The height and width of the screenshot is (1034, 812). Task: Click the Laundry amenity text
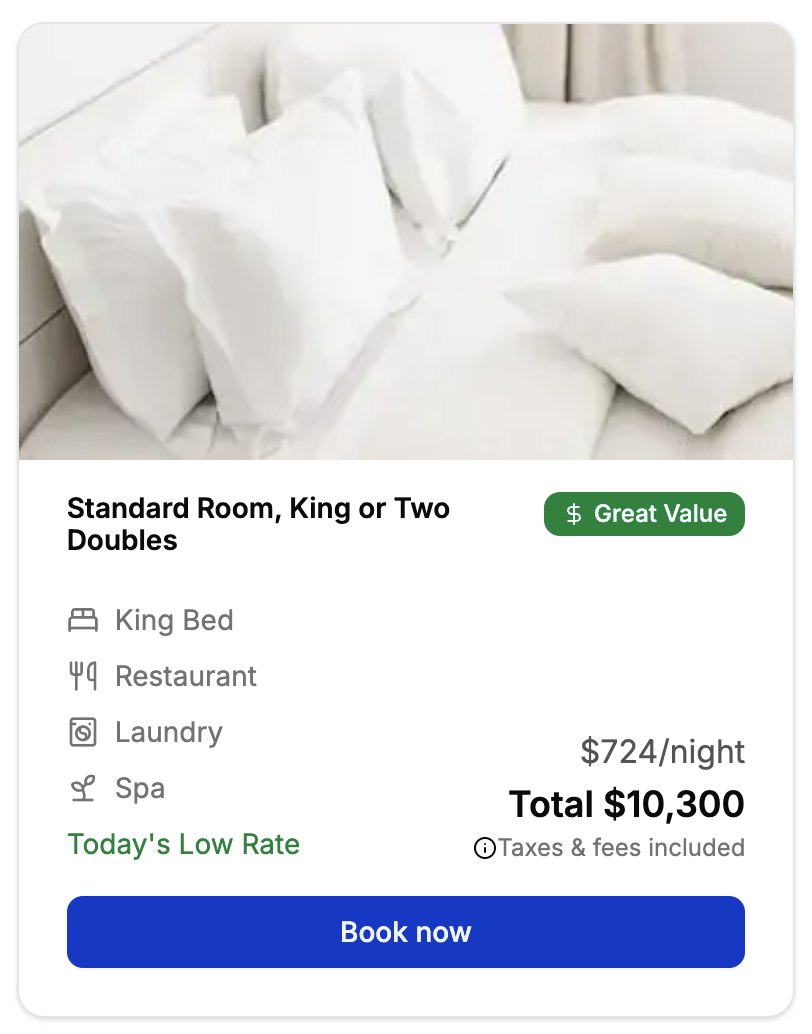point(169,733)
